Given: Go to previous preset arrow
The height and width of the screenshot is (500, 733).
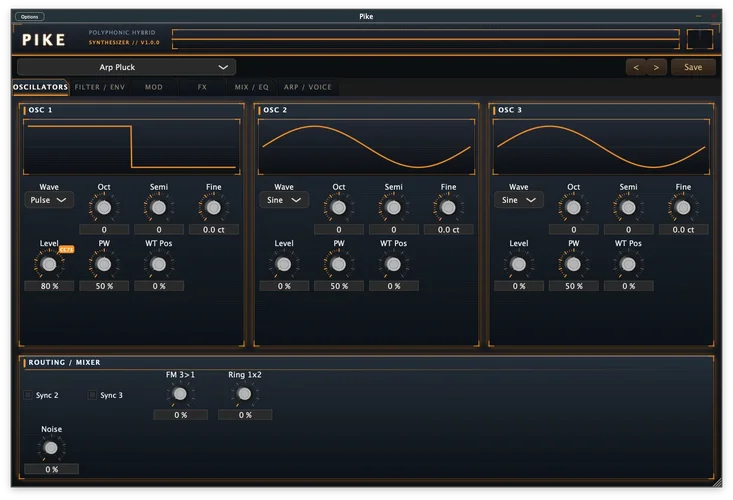Looking at the screenshot, I should tap(636, 67).
